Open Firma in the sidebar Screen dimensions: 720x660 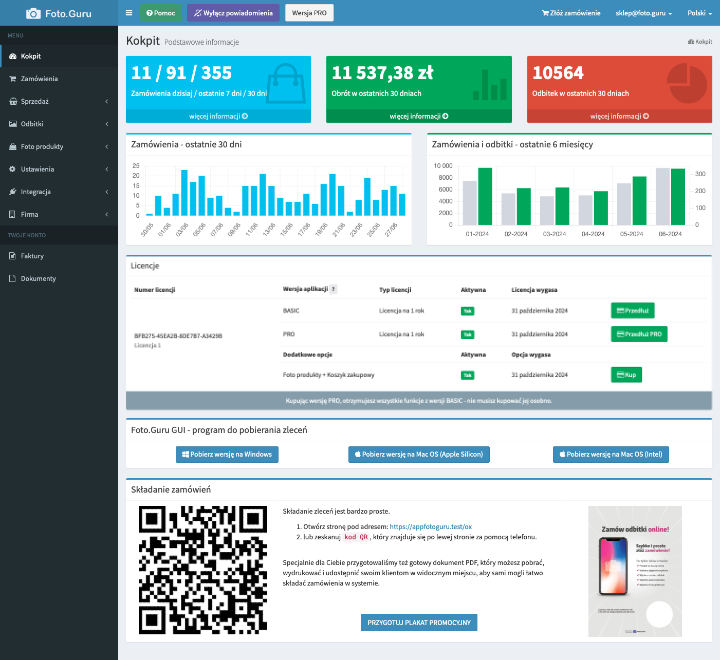pyautogui.click(x=59, y=214)
